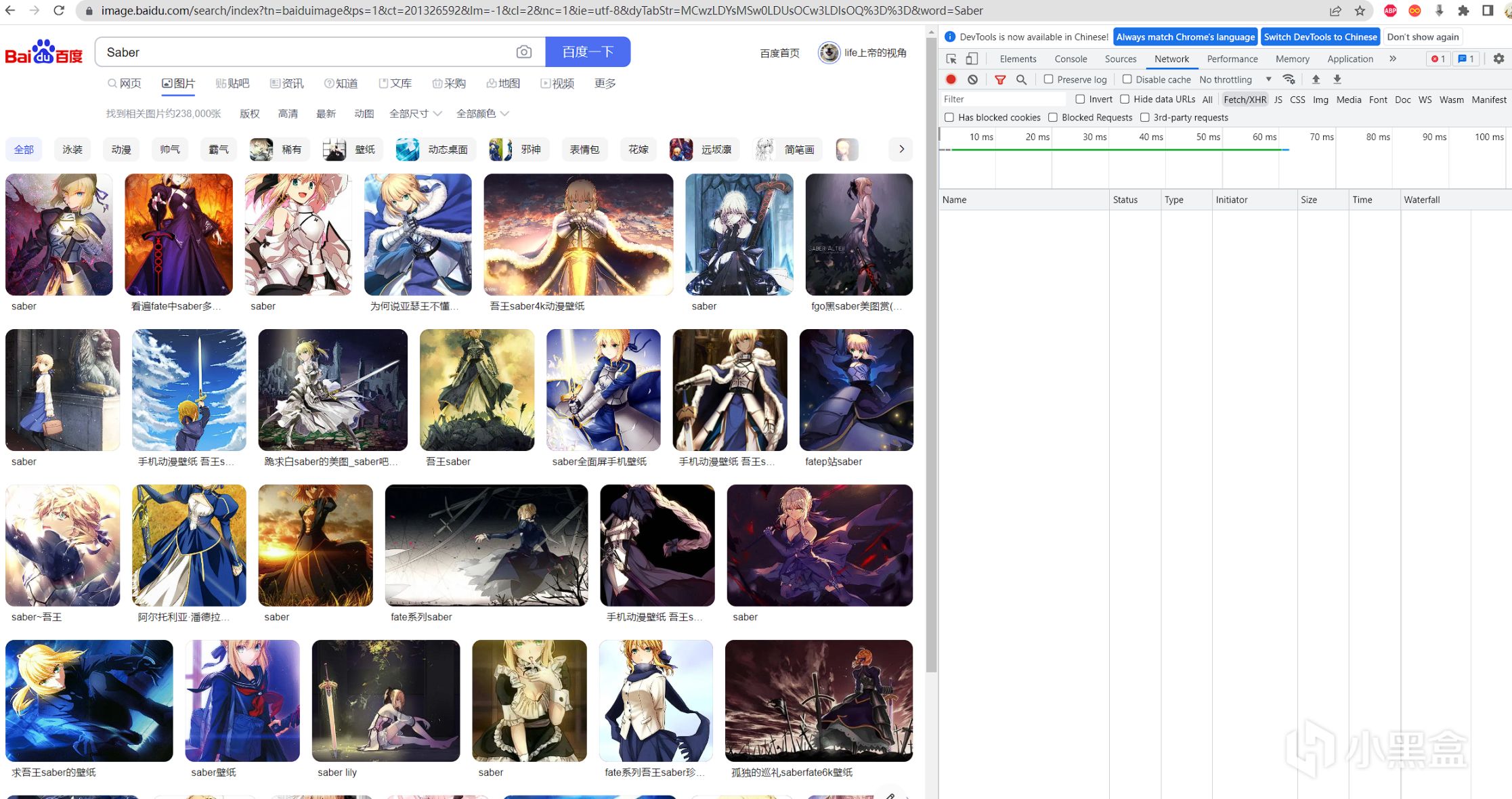This screenshot has height=799, width=1512.
Task: Click the camera image-search icon
Action: (x=523, y=52)
